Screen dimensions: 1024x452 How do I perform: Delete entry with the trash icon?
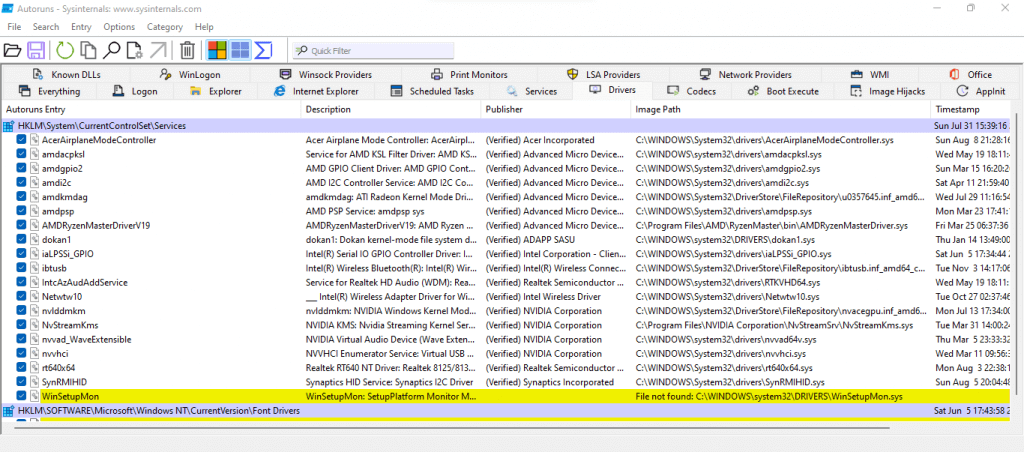click(187, 50)
